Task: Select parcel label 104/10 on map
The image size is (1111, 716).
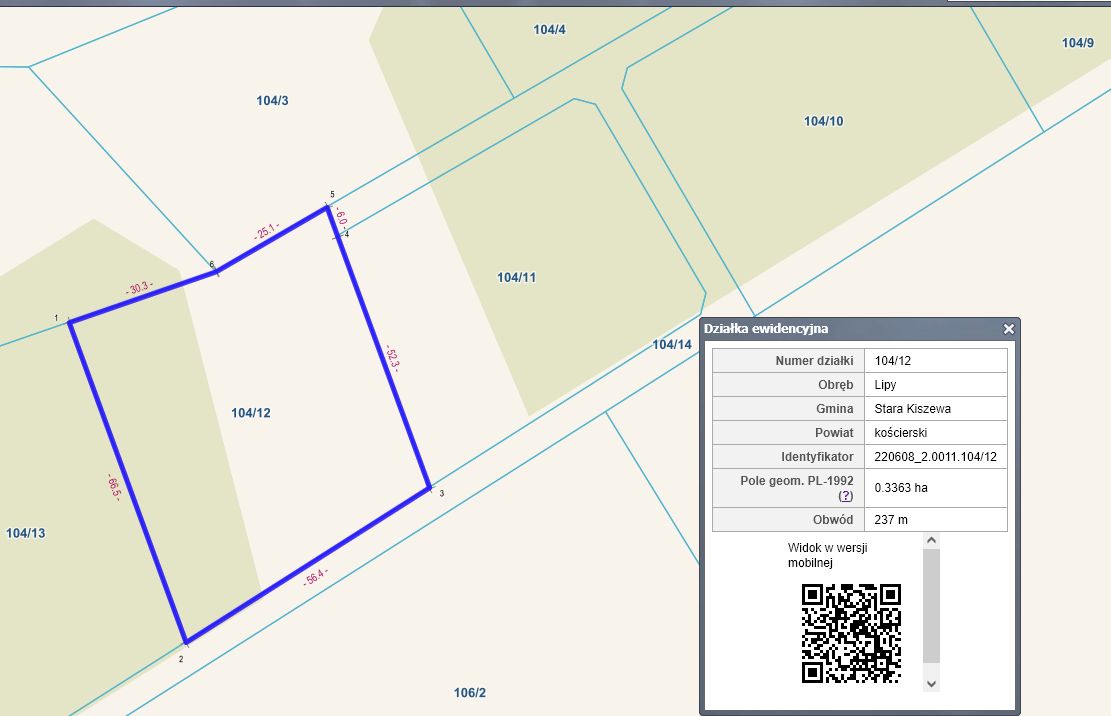Action: (x=823, y=121)
